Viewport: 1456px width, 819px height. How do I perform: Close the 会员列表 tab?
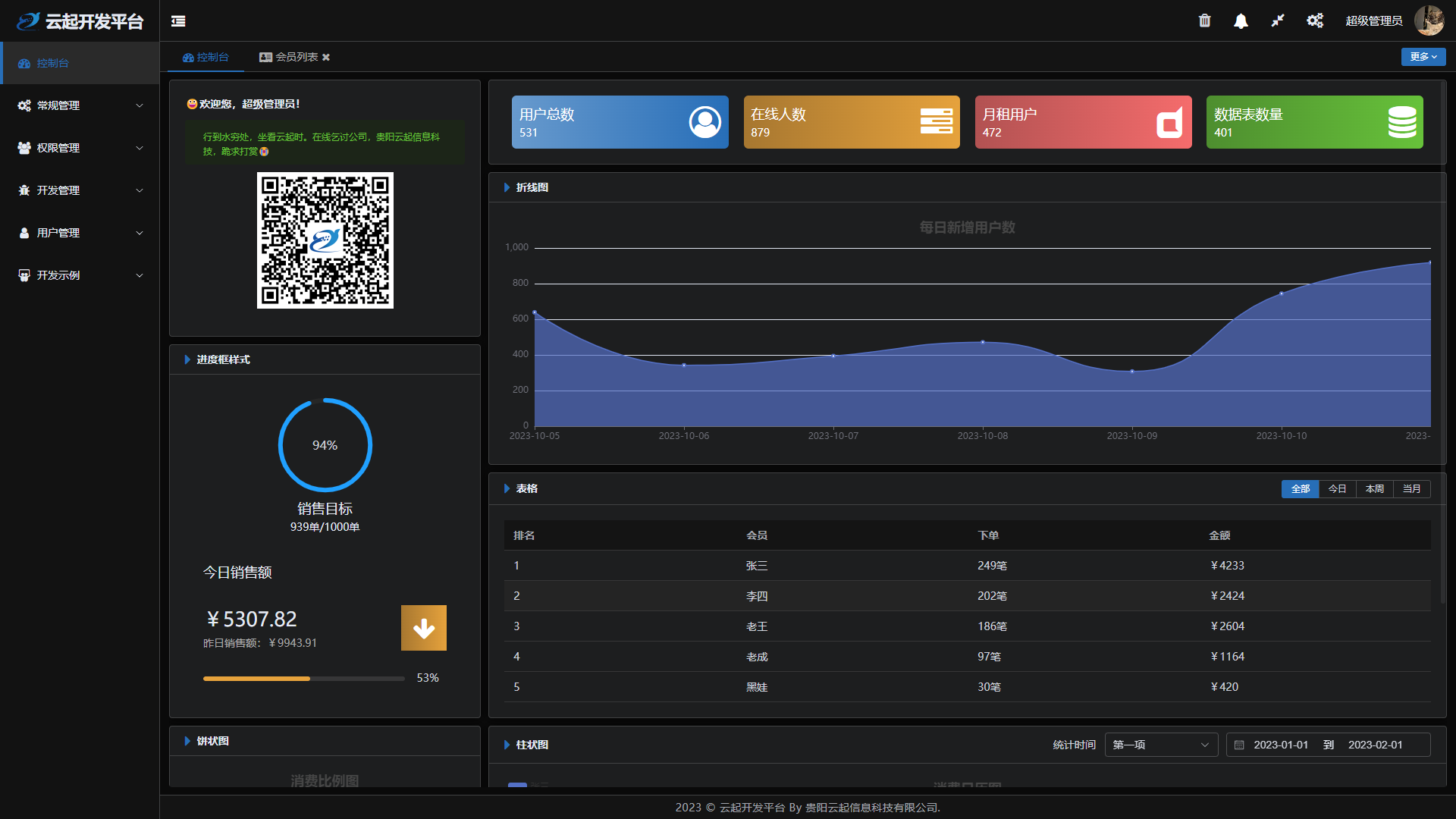click(x=326, y=57)
